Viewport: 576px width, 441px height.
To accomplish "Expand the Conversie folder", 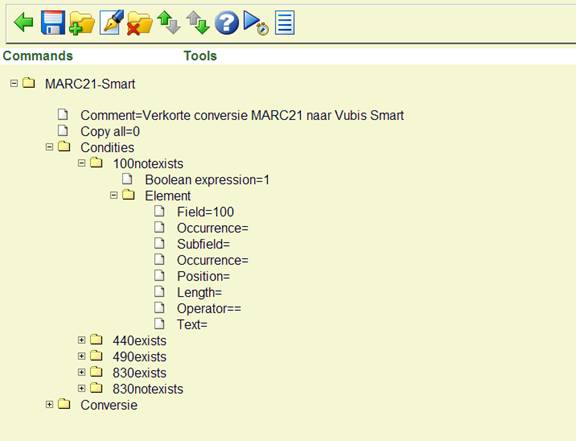I will [49, 404].
